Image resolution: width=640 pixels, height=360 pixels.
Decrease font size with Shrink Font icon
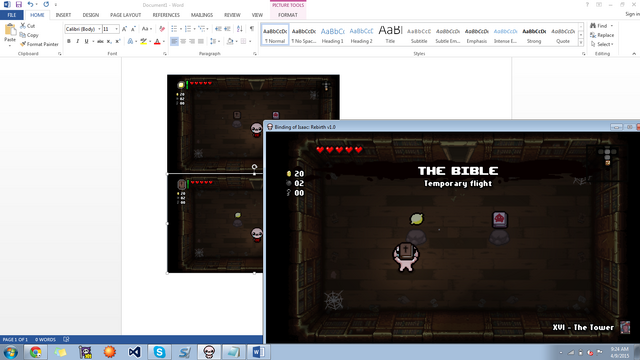tap(133, 29)
